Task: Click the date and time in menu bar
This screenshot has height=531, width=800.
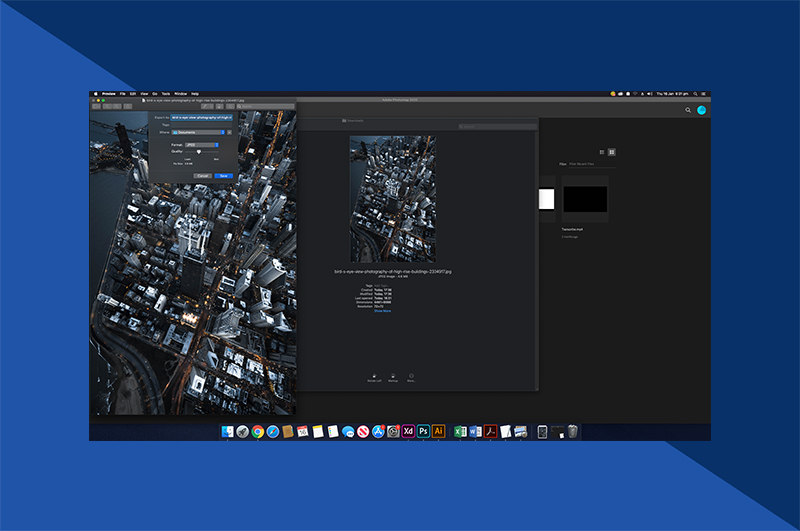Action: pyautogui.click(x=672, y=94)
